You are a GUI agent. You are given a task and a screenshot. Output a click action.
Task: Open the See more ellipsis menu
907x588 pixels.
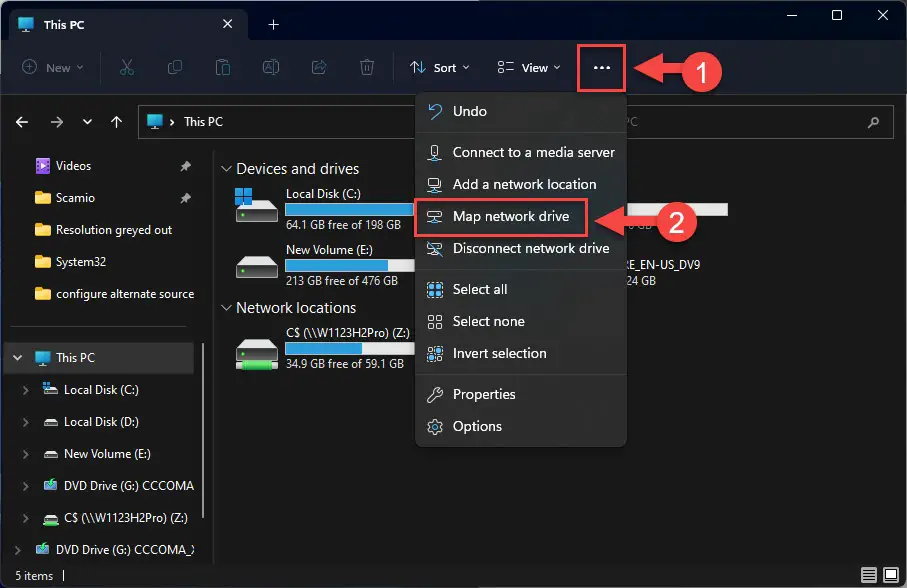click(601, 67)
